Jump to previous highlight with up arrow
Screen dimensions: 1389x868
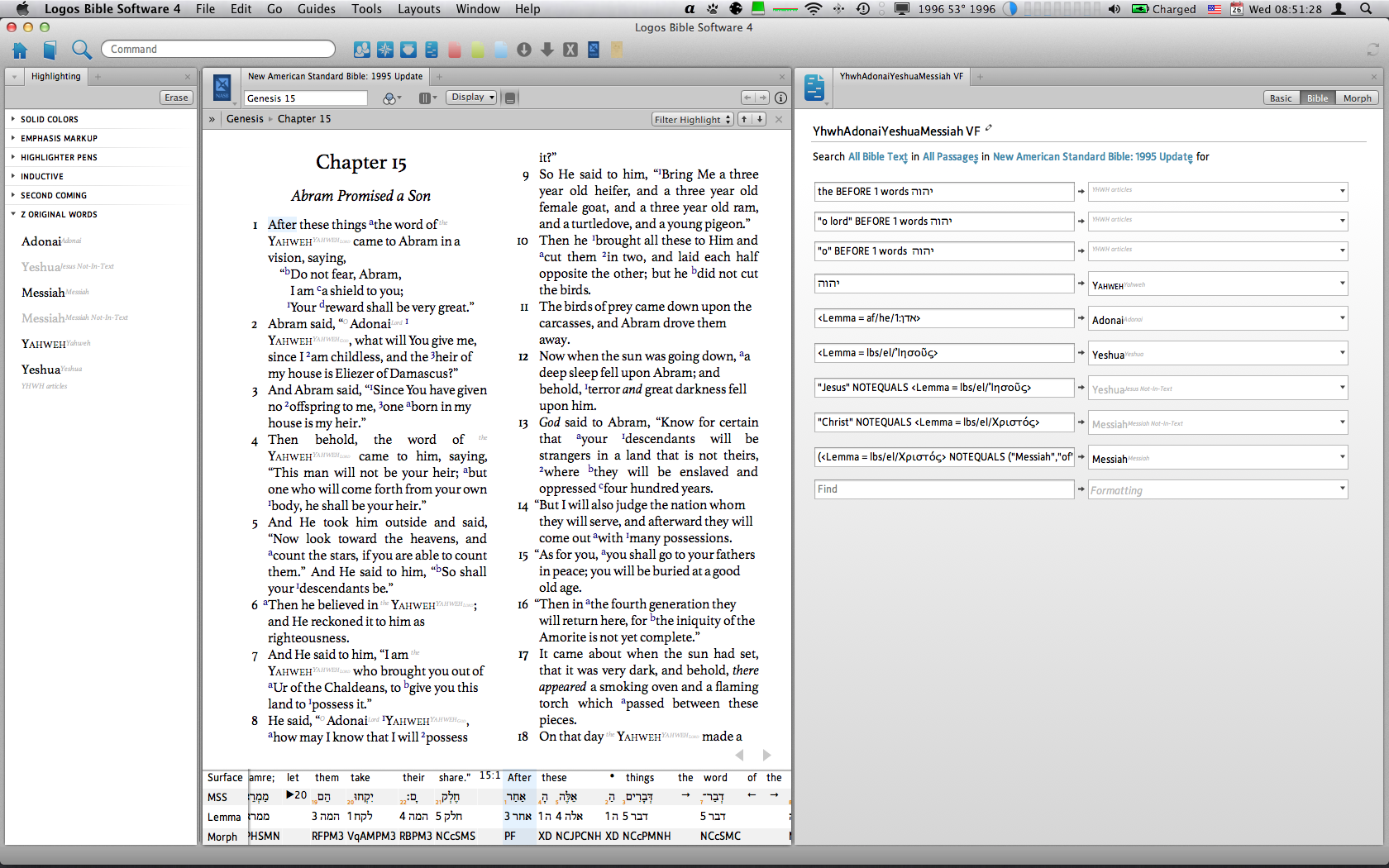click(x=744, y=120)
